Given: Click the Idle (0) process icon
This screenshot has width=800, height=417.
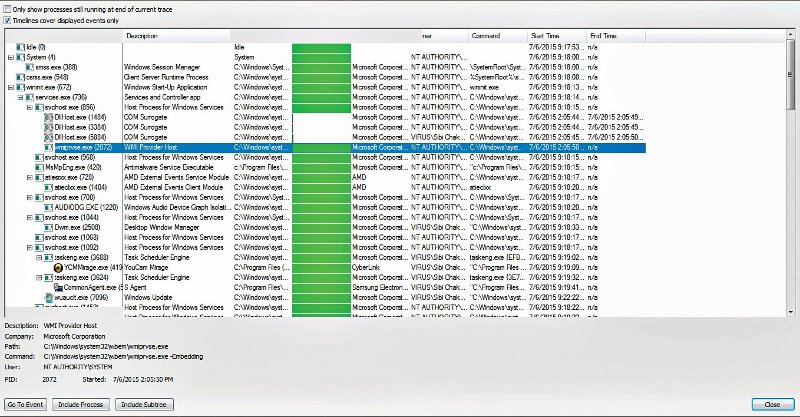Looking at the screenshot, I should 20,47.
